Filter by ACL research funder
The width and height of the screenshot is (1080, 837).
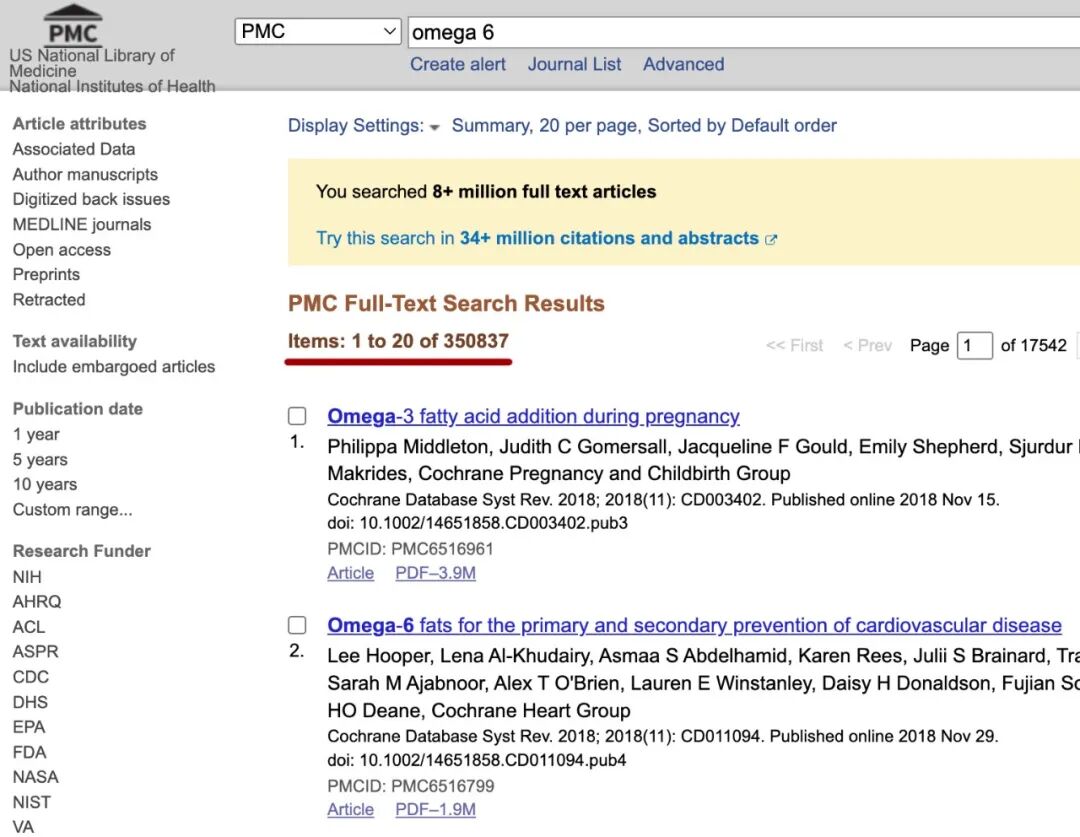(29, 627)
